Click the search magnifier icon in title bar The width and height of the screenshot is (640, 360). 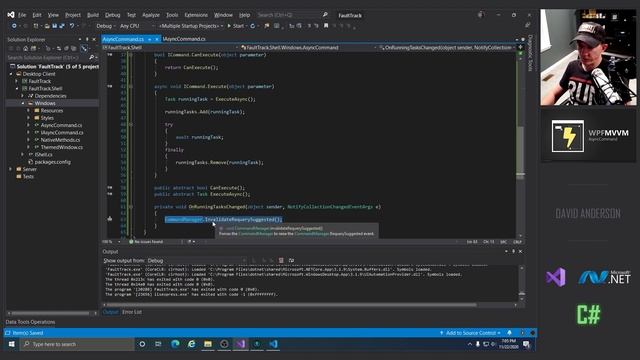(x=325, y=15)
